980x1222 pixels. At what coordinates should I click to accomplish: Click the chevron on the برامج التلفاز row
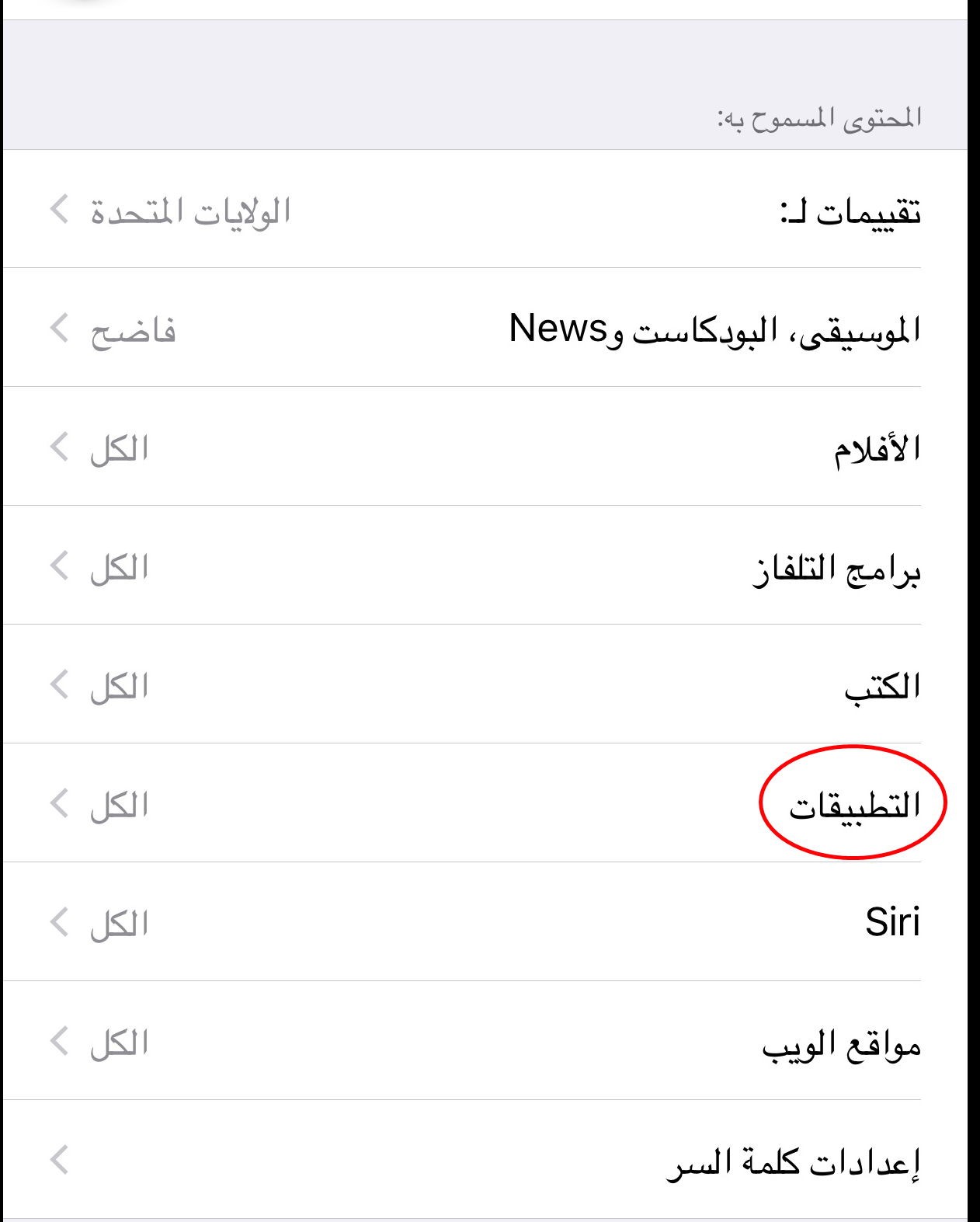60,566
